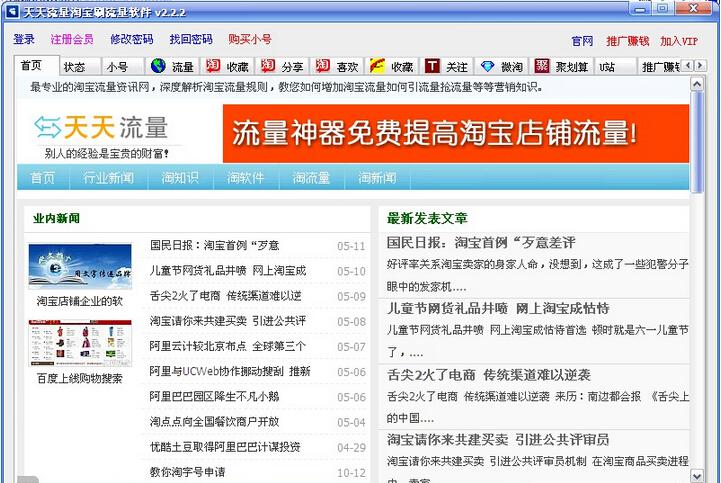The height and width of the screenshot is (483, 721).
Task: Click the 最新发表文章 section header
Action: pos(427,218)
